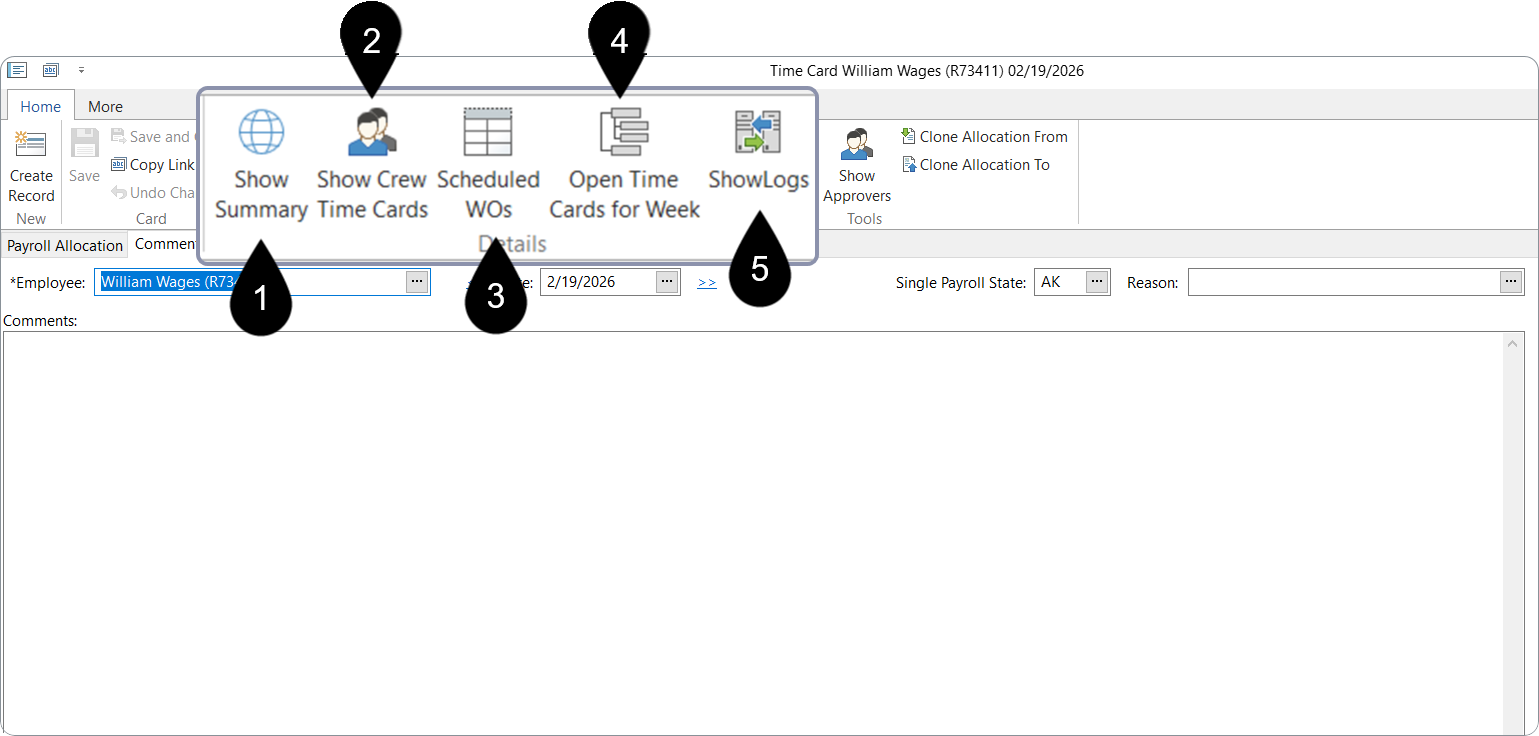Click the Undo Changes arrow icon
Image resolution: width=1539 pixels, height=736 pixels.
[x=118, y=193]
